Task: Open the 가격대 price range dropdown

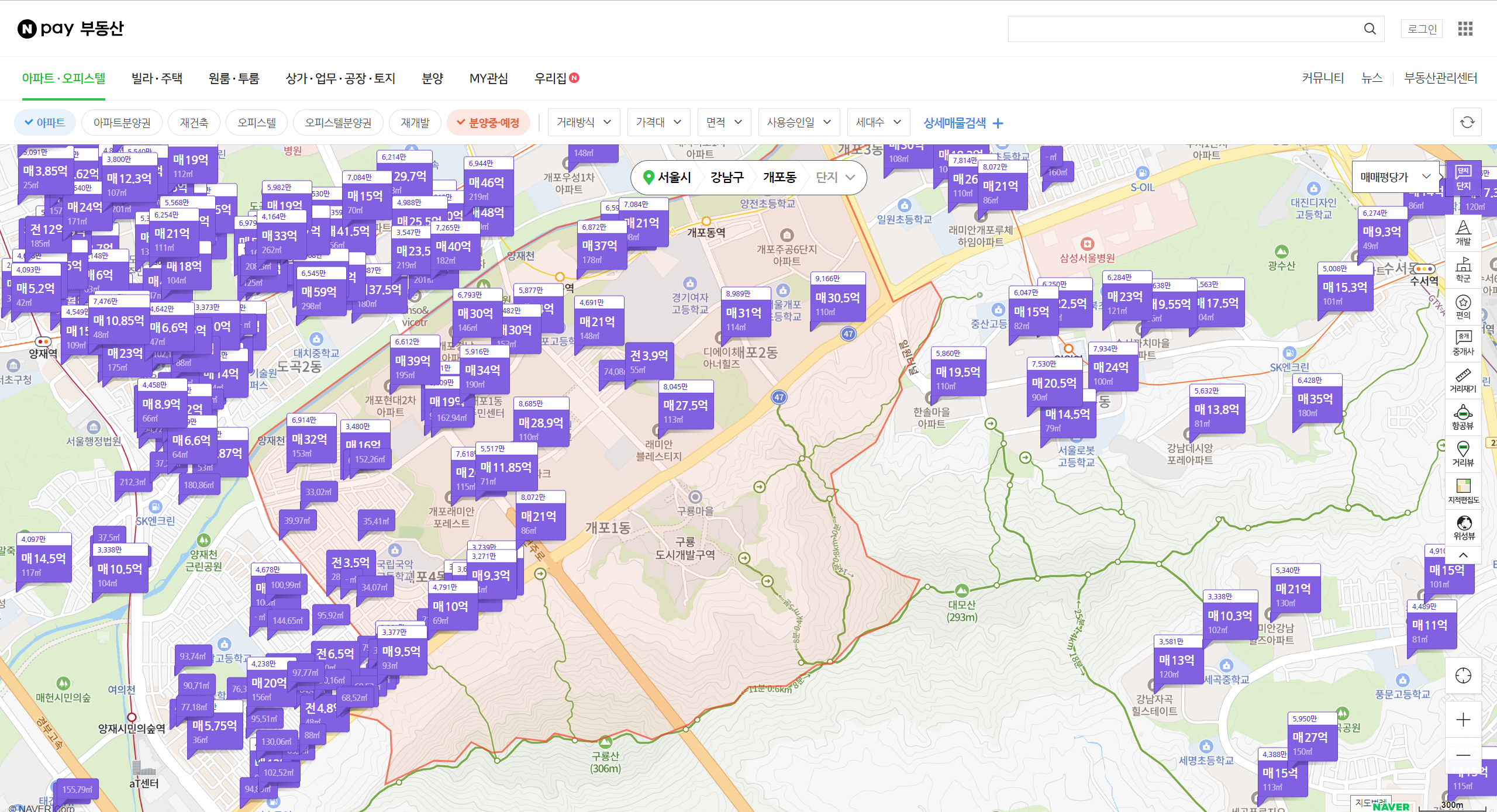Action: point(658,122)
